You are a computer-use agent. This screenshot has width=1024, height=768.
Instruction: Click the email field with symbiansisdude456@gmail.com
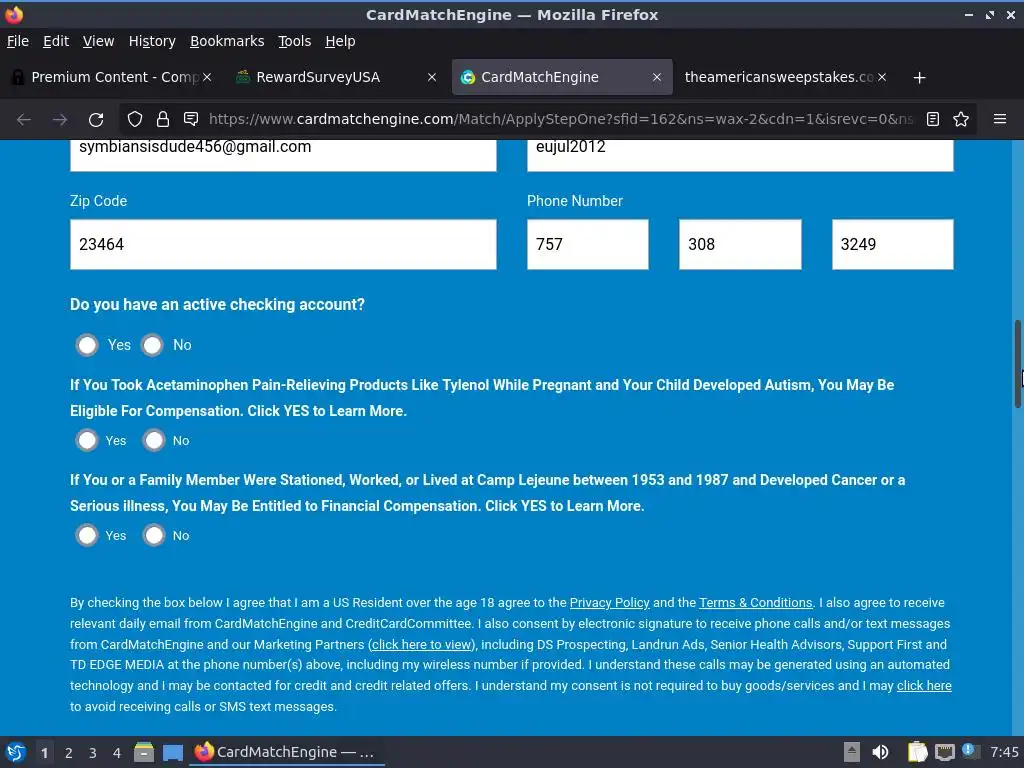click(x=283, y=155)
